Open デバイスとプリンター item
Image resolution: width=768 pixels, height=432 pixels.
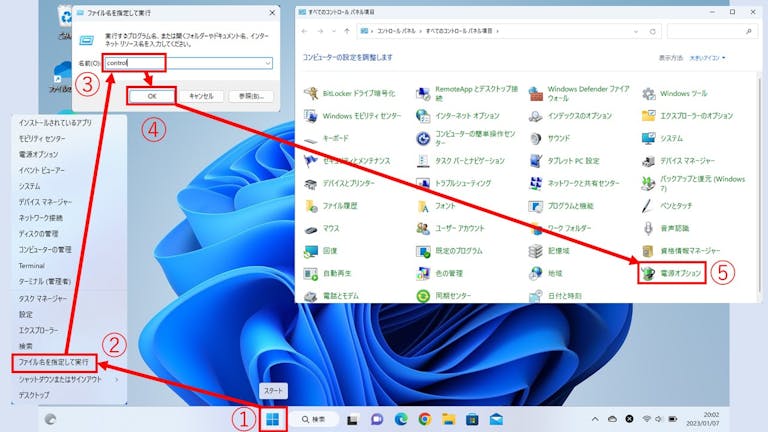[339, 183]
